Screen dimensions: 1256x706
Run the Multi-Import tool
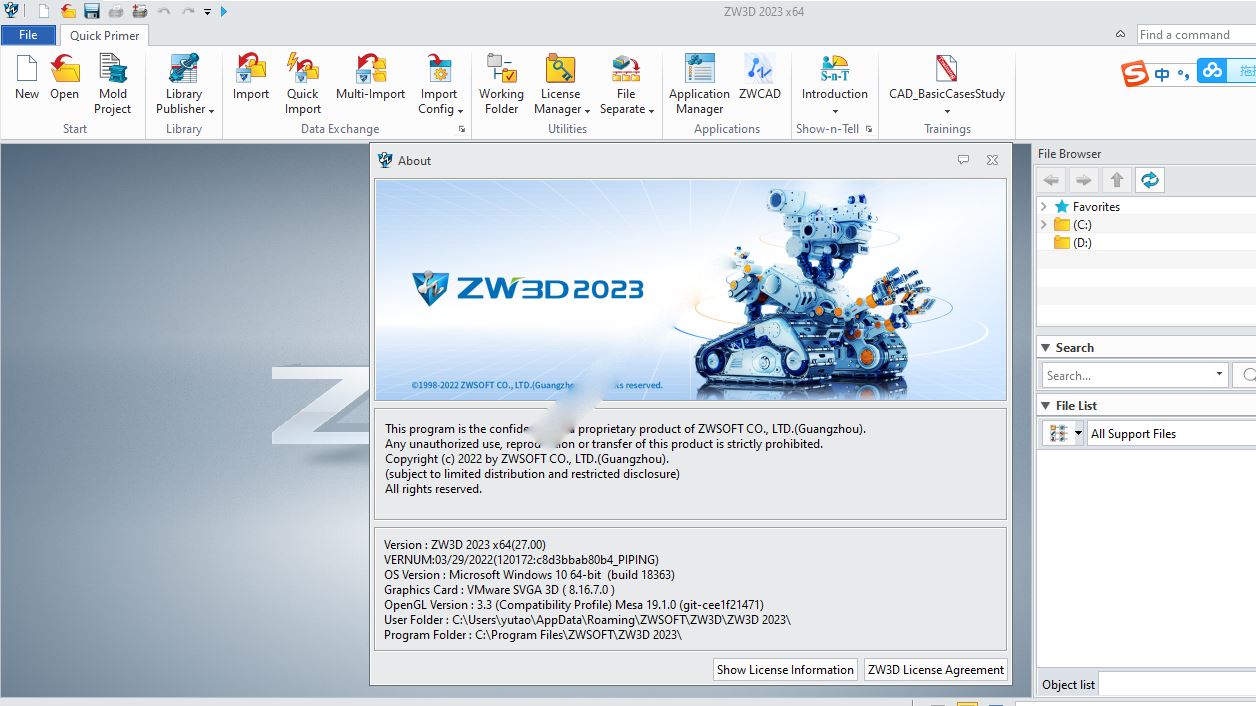point(371,78)
